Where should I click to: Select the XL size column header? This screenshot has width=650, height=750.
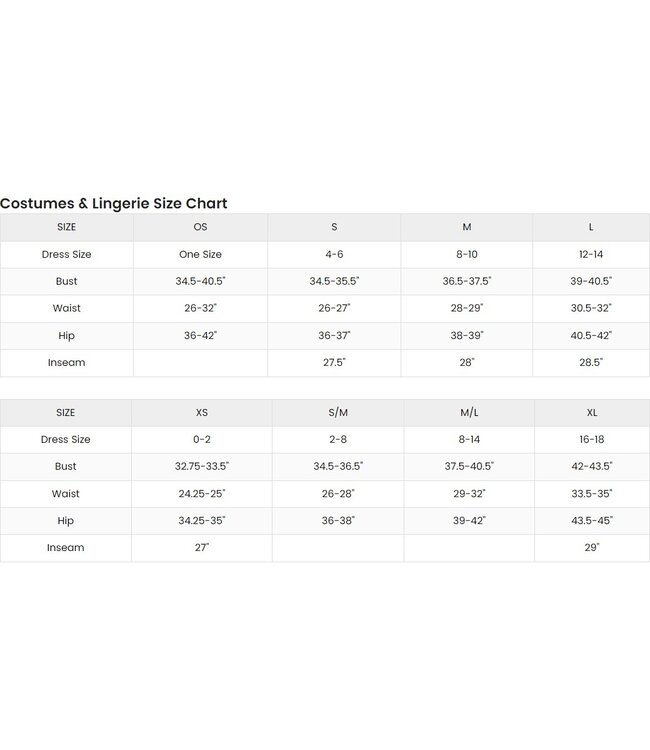(x=591, y=412)
